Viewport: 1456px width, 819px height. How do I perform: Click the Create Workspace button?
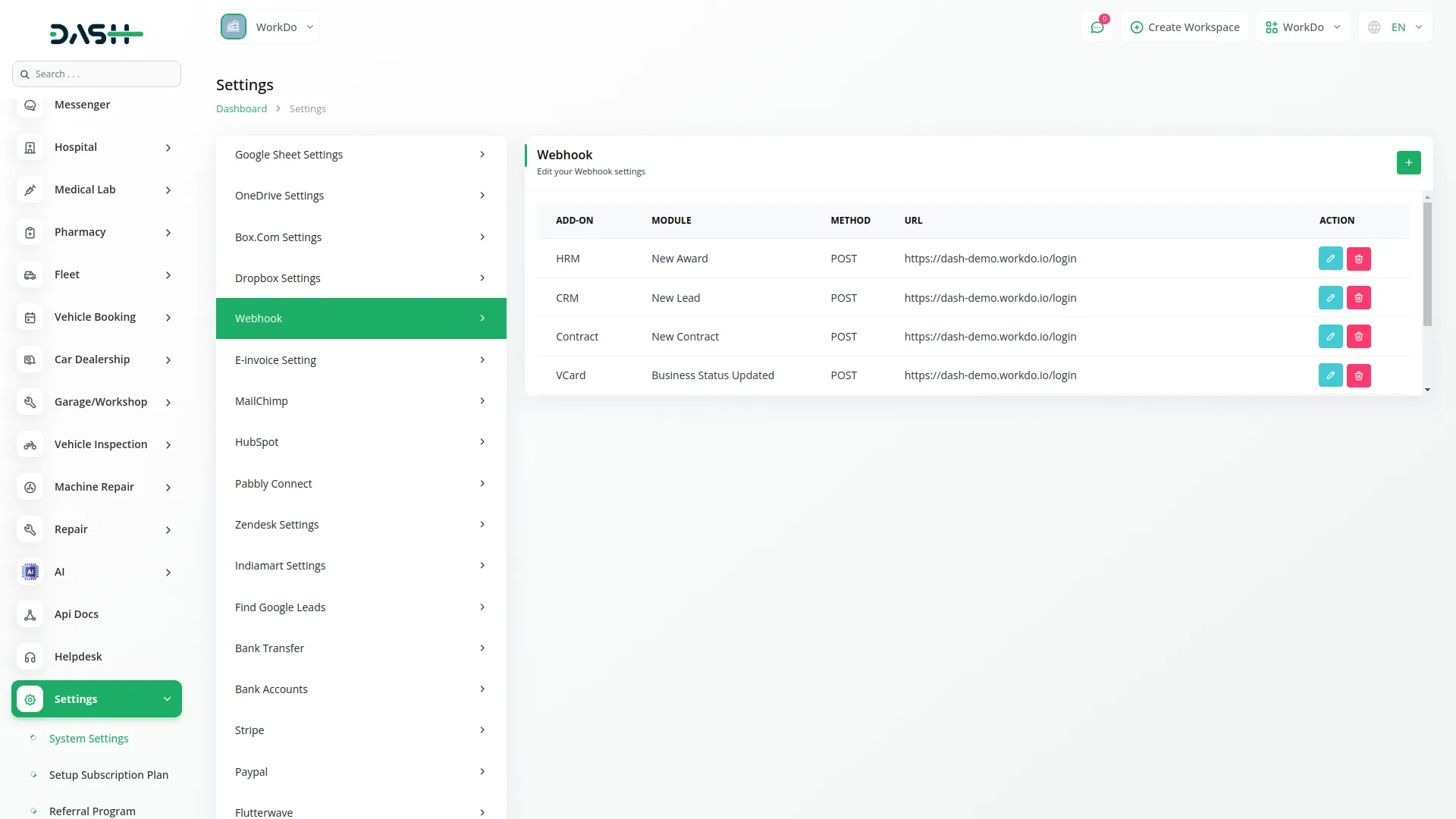[1185, 27]
